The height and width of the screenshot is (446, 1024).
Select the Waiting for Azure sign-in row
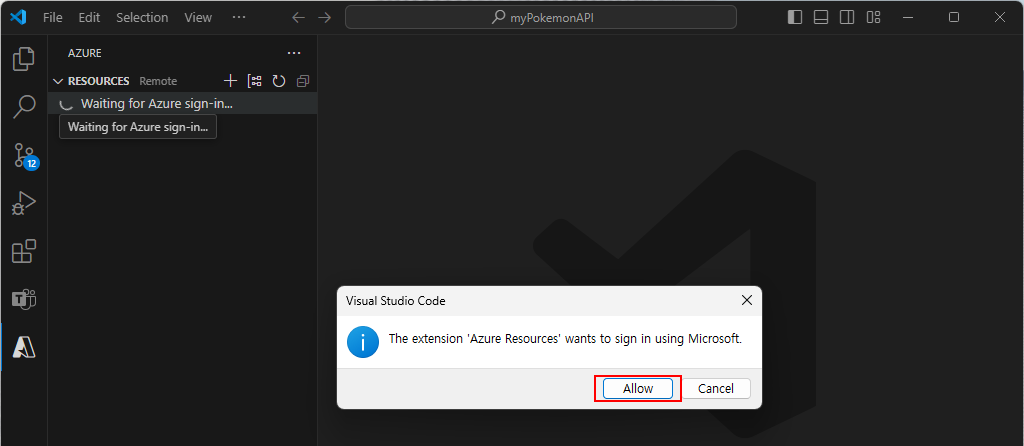(x=183, y=103)
